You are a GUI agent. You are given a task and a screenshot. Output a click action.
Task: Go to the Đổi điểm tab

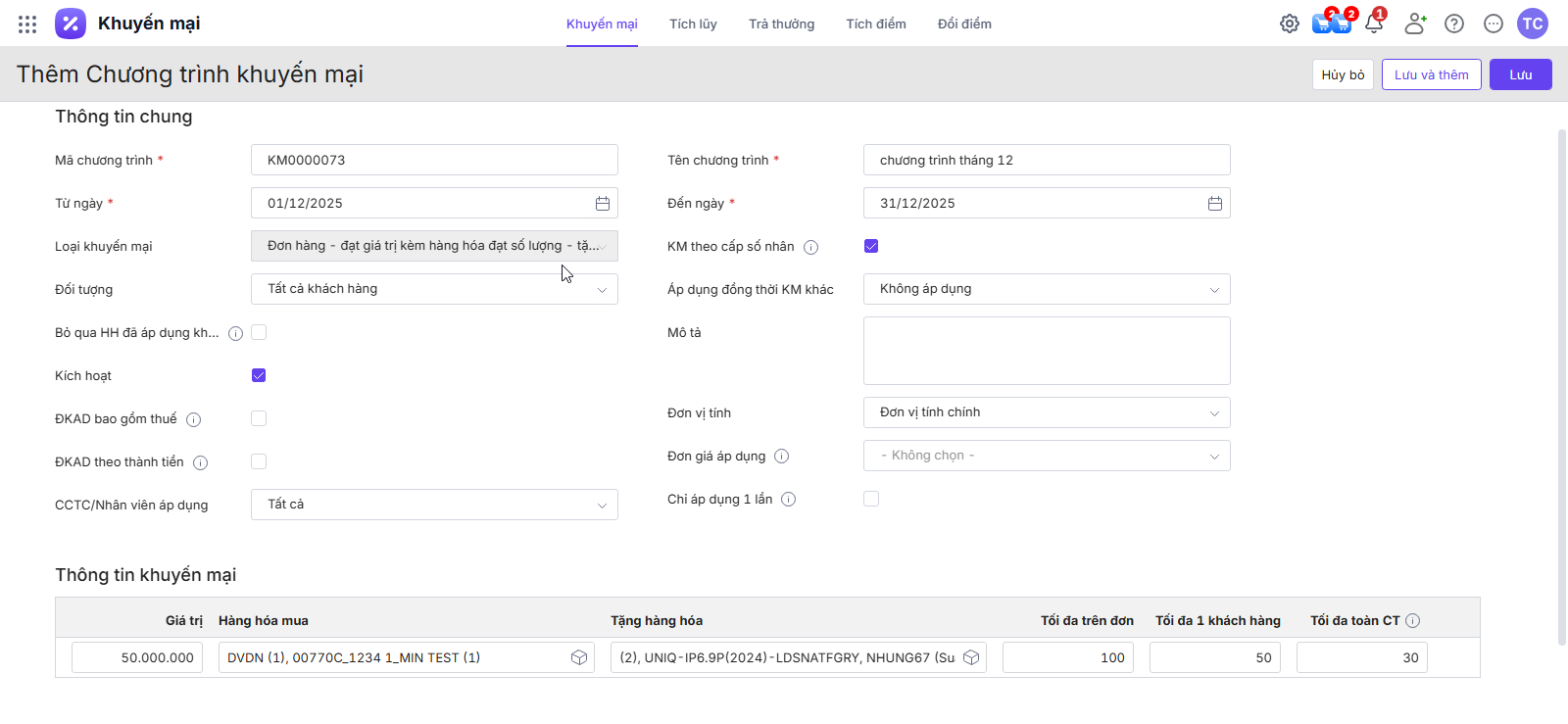click(x=964, y=24)
